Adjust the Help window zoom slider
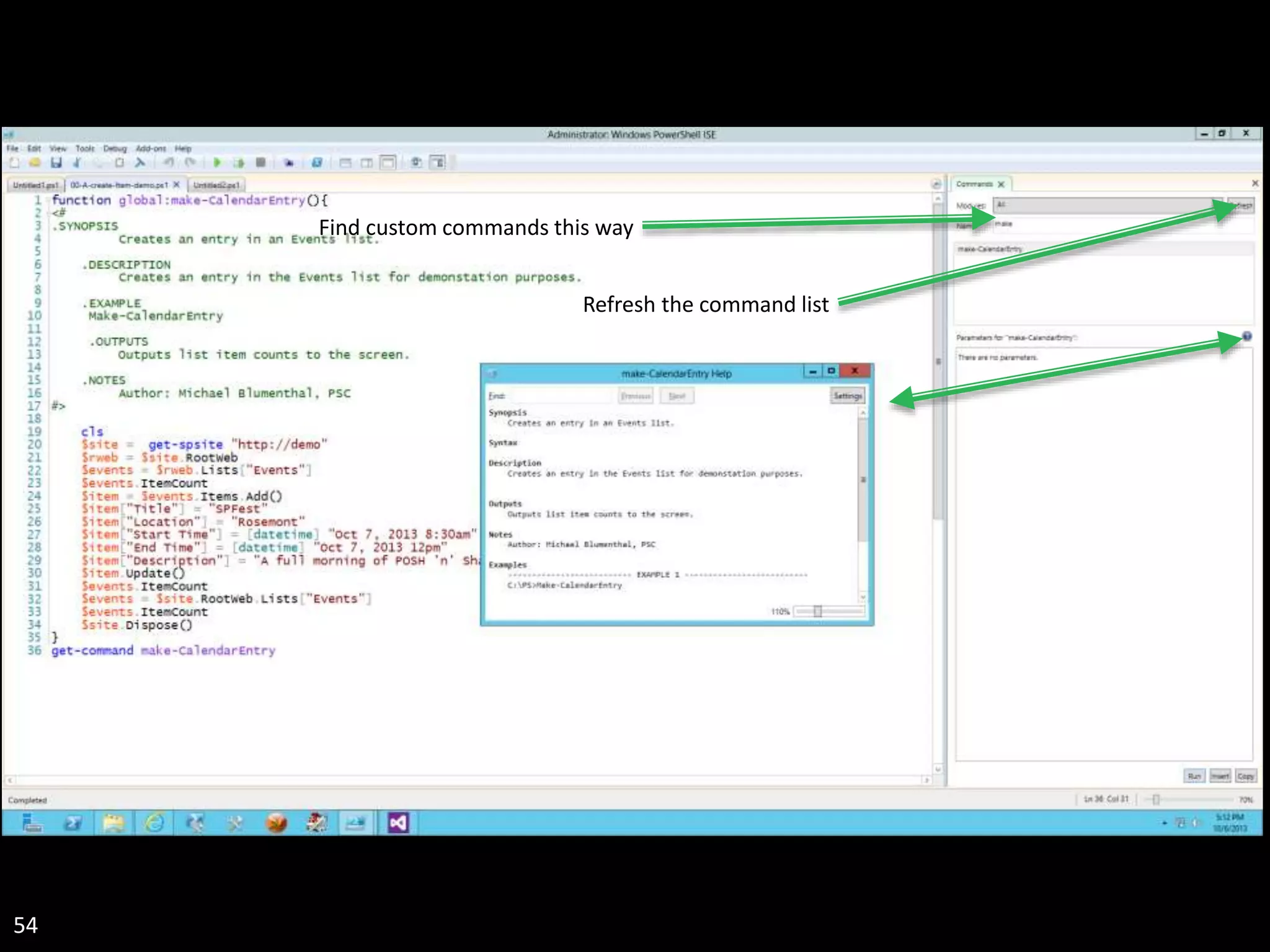Image resolution: width=1270 pixels, height=952 pixels. point(830,612)
